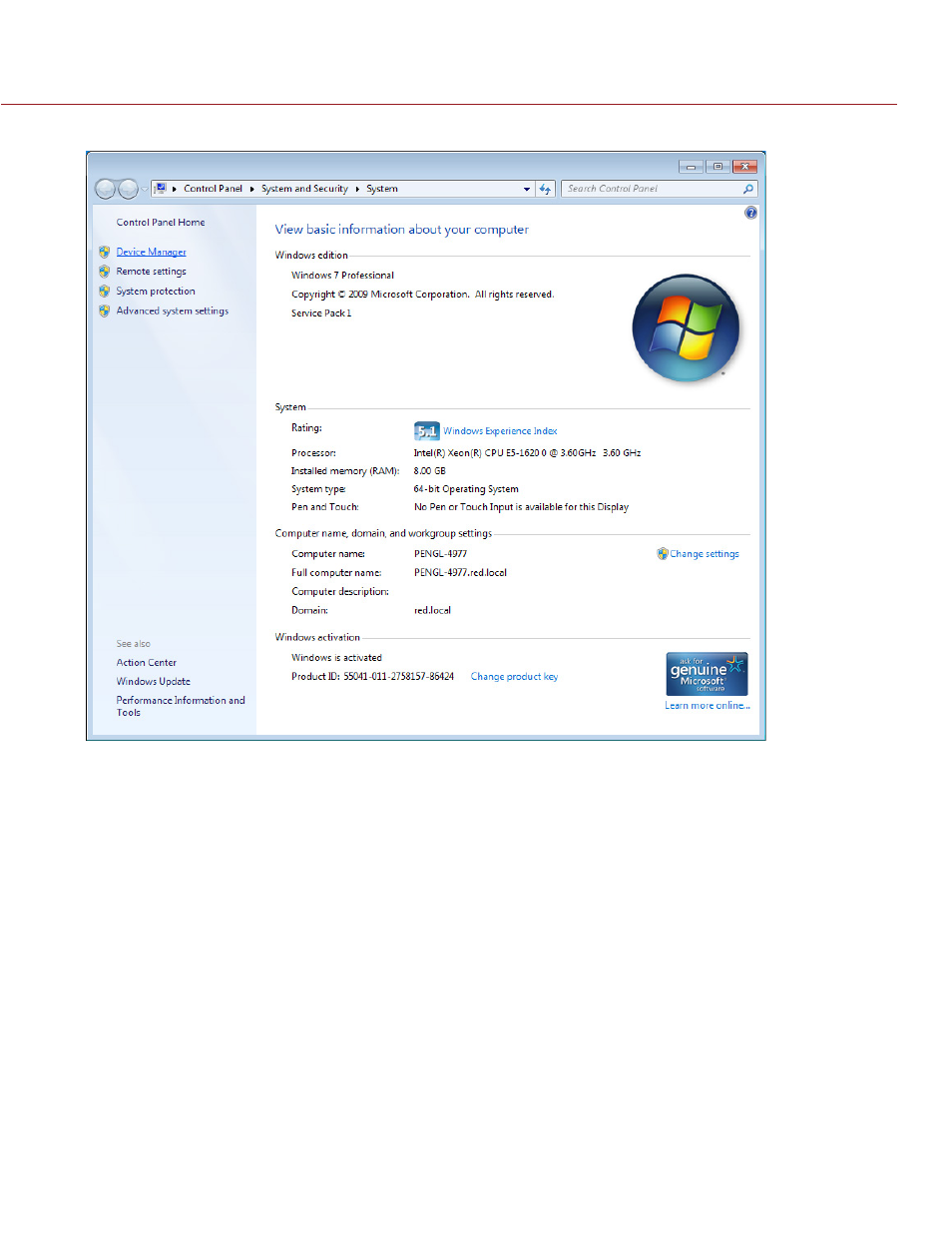
Task: Click the Back navigation arrow button
Action: (105, 189)
